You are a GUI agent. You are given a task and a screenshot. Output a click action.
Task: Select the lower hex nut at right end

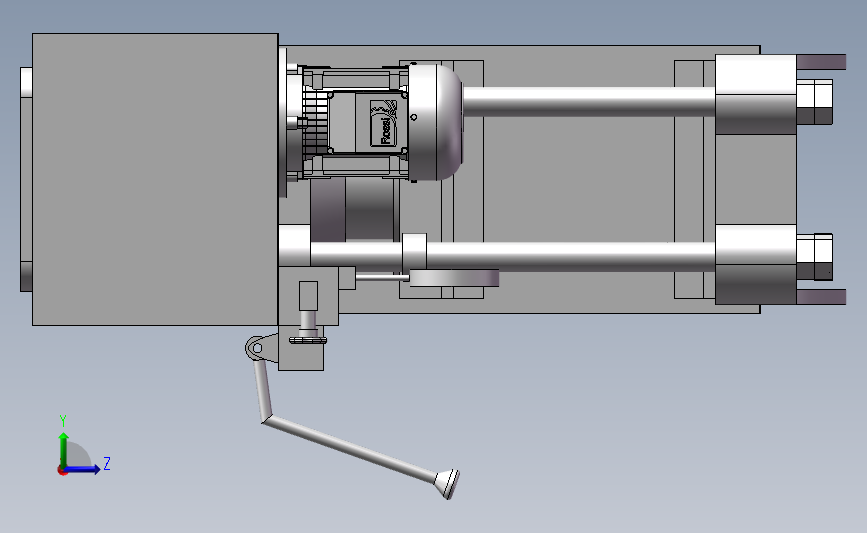tap(814, 257)
